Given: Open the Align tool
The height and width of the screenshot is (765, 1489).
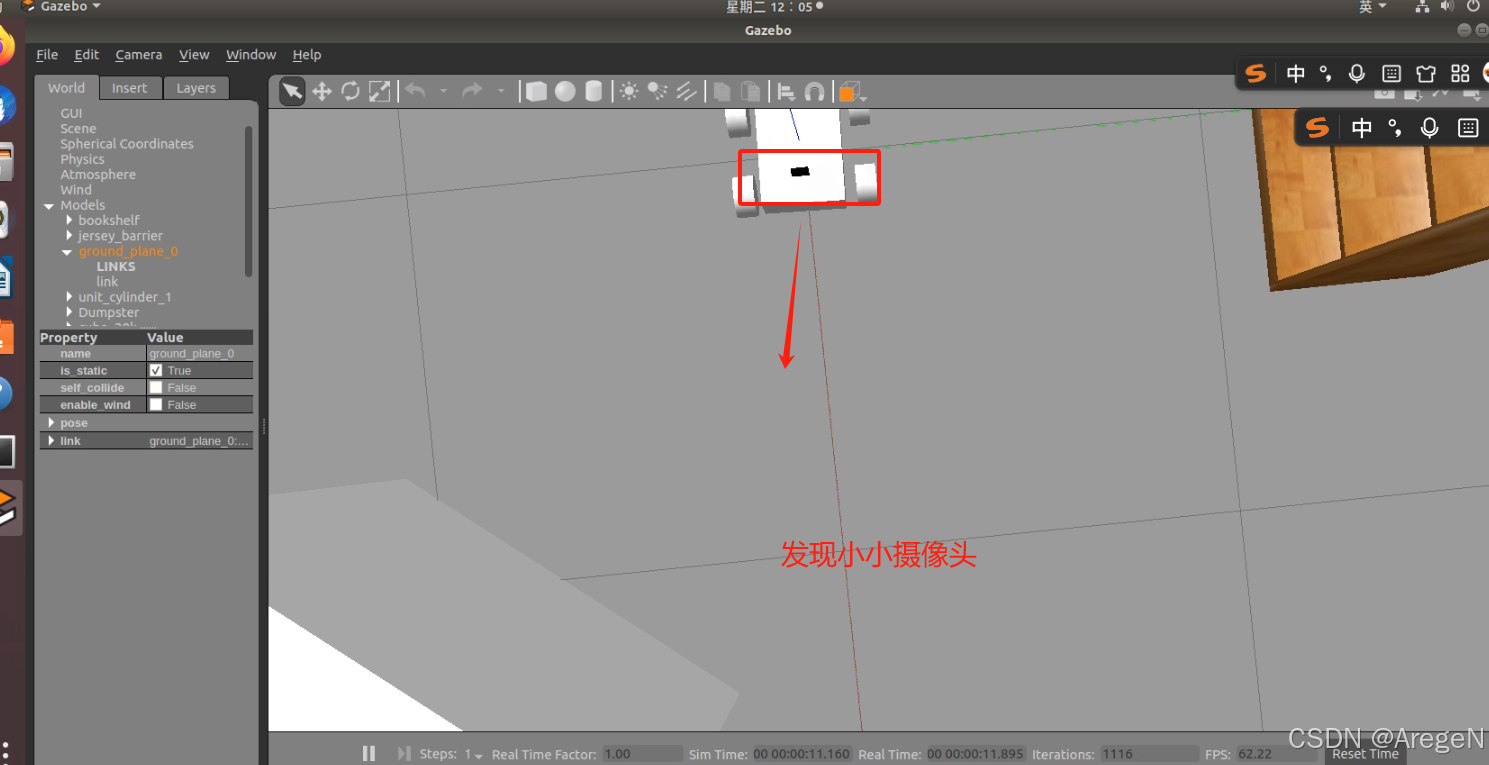Looking at the screenshot, I should (x=787, y=92).
